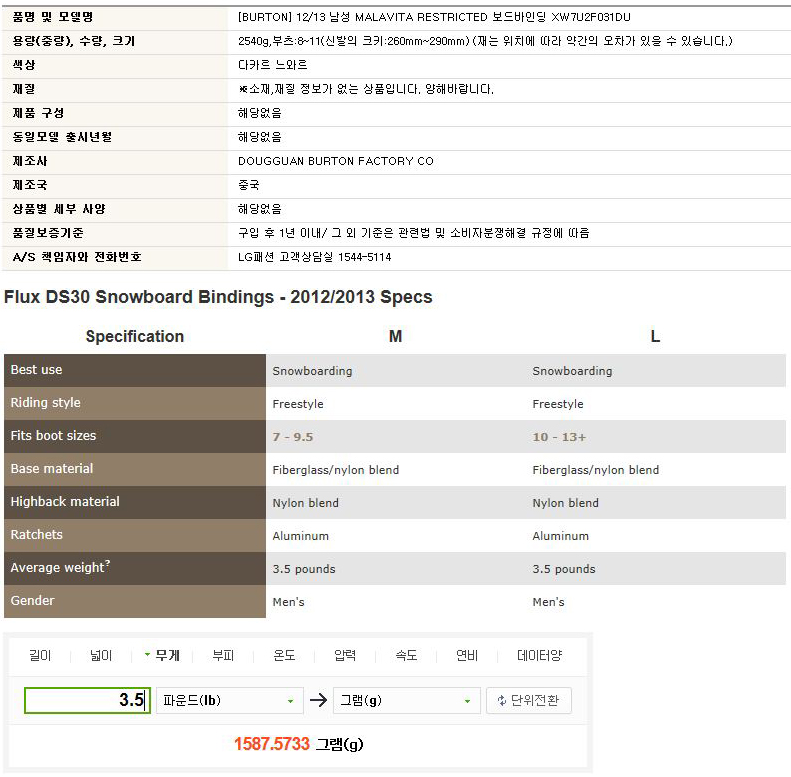Click the input field containing 3.5
The image size is (791, 777).
click(87, 700)
